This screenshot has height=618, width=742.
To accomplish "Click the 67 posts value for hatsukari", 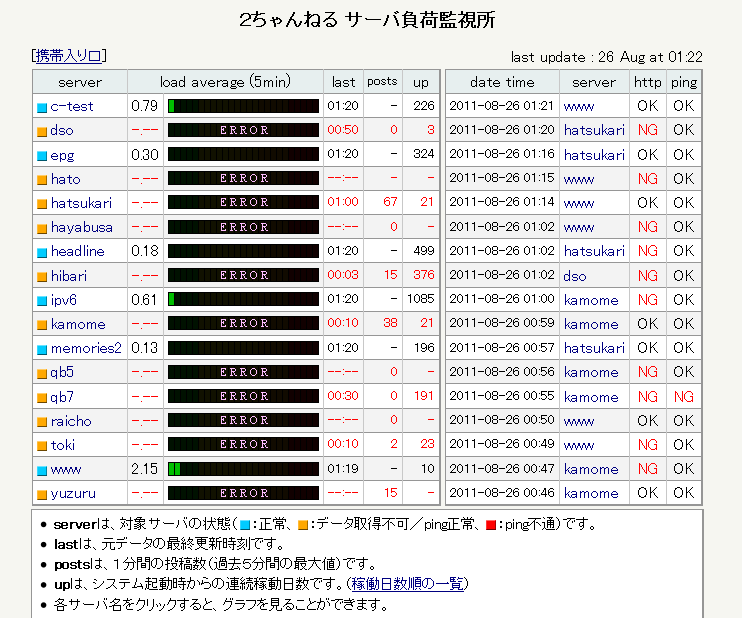I will [x=390, y=202].
